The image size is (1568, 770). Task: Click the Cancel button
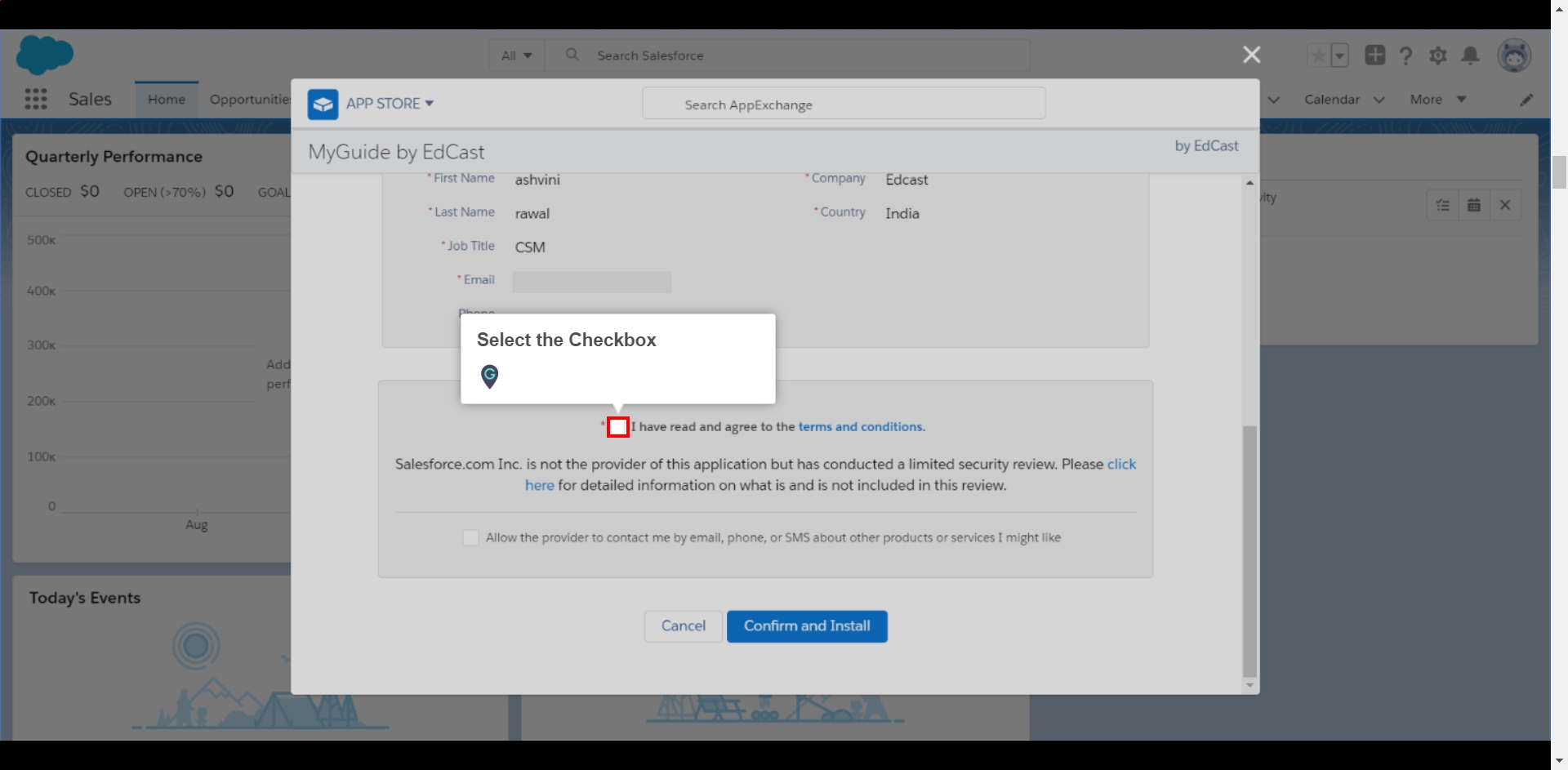pyautogui.click(x=684, y=626)
